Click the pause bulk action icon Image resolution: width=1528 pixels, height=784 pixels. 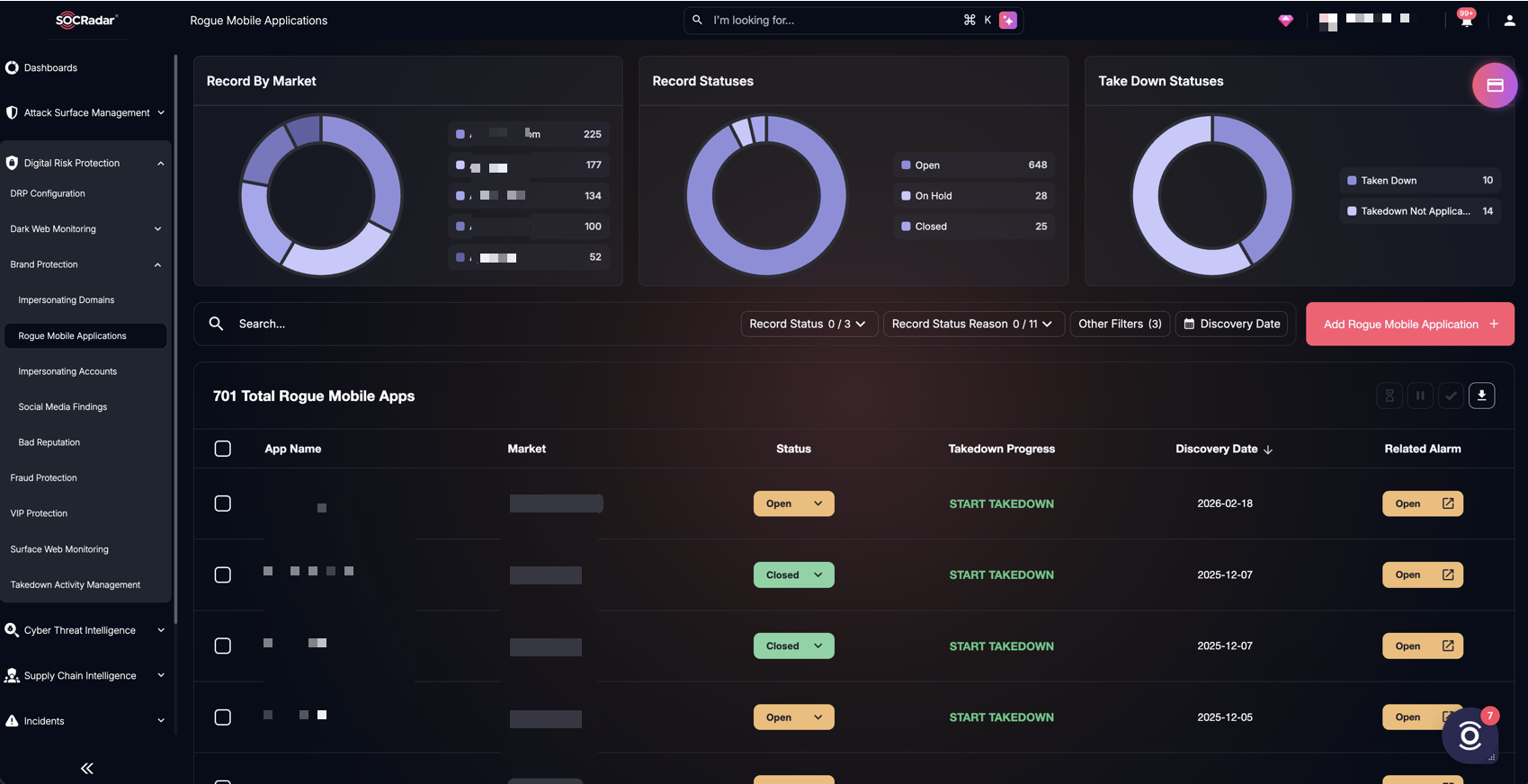point(1420,396)
